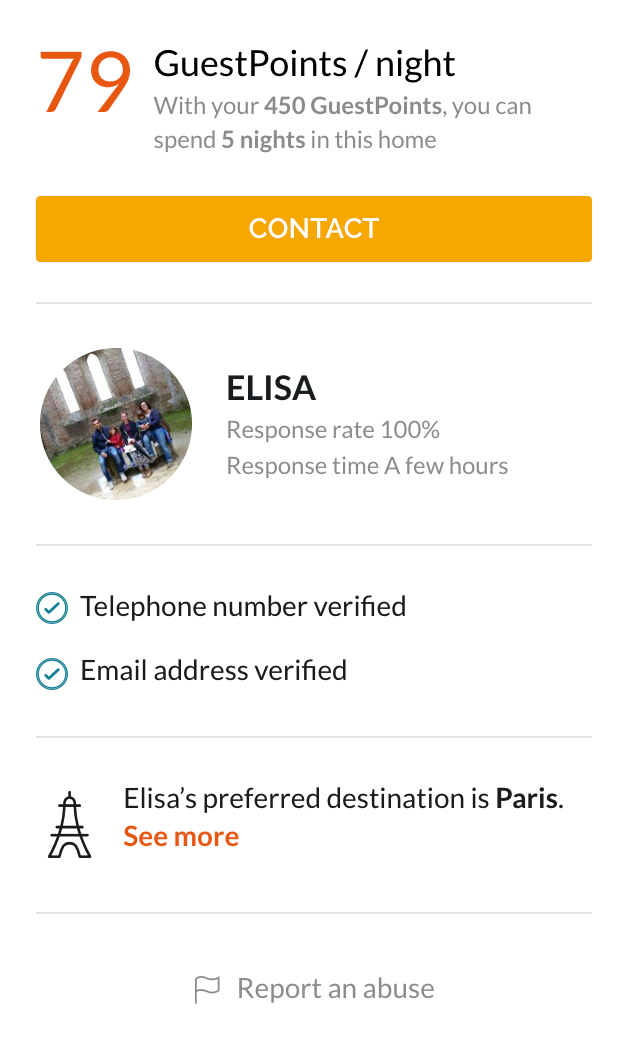Click the telephone verified checkmark icon
The width and height of the screenshot is (628, 1056).
(52, 608)
